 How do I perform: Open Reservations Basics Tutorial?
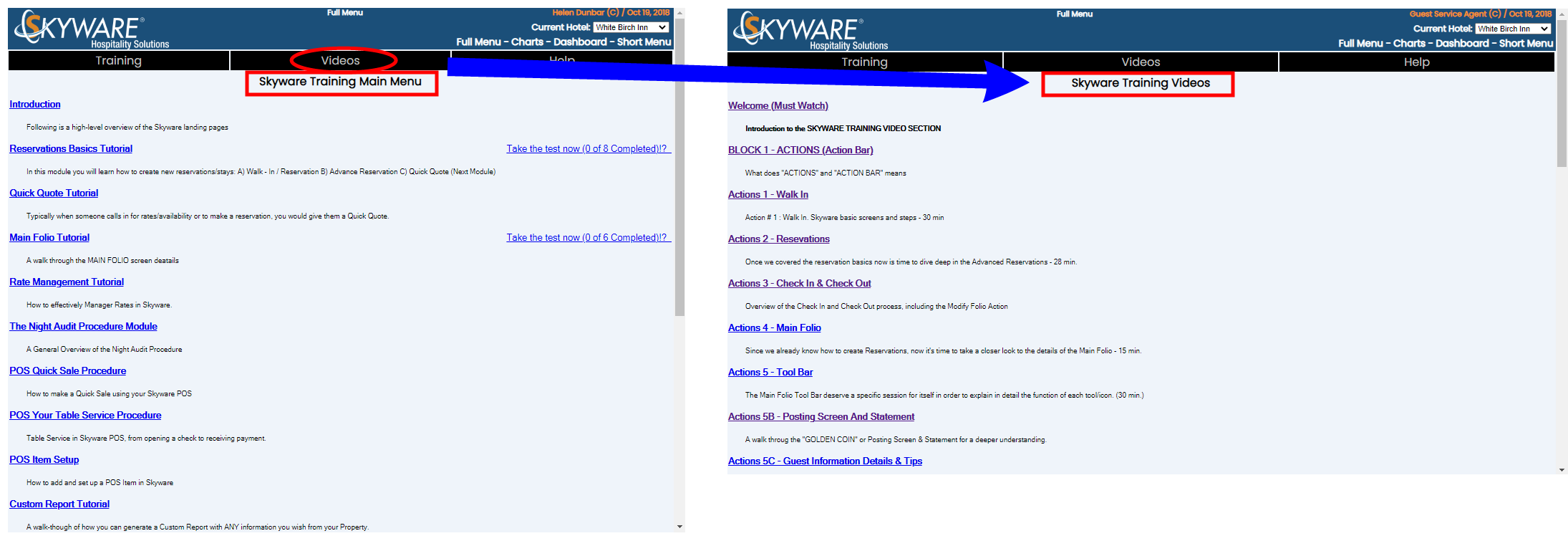pos(71,149)
